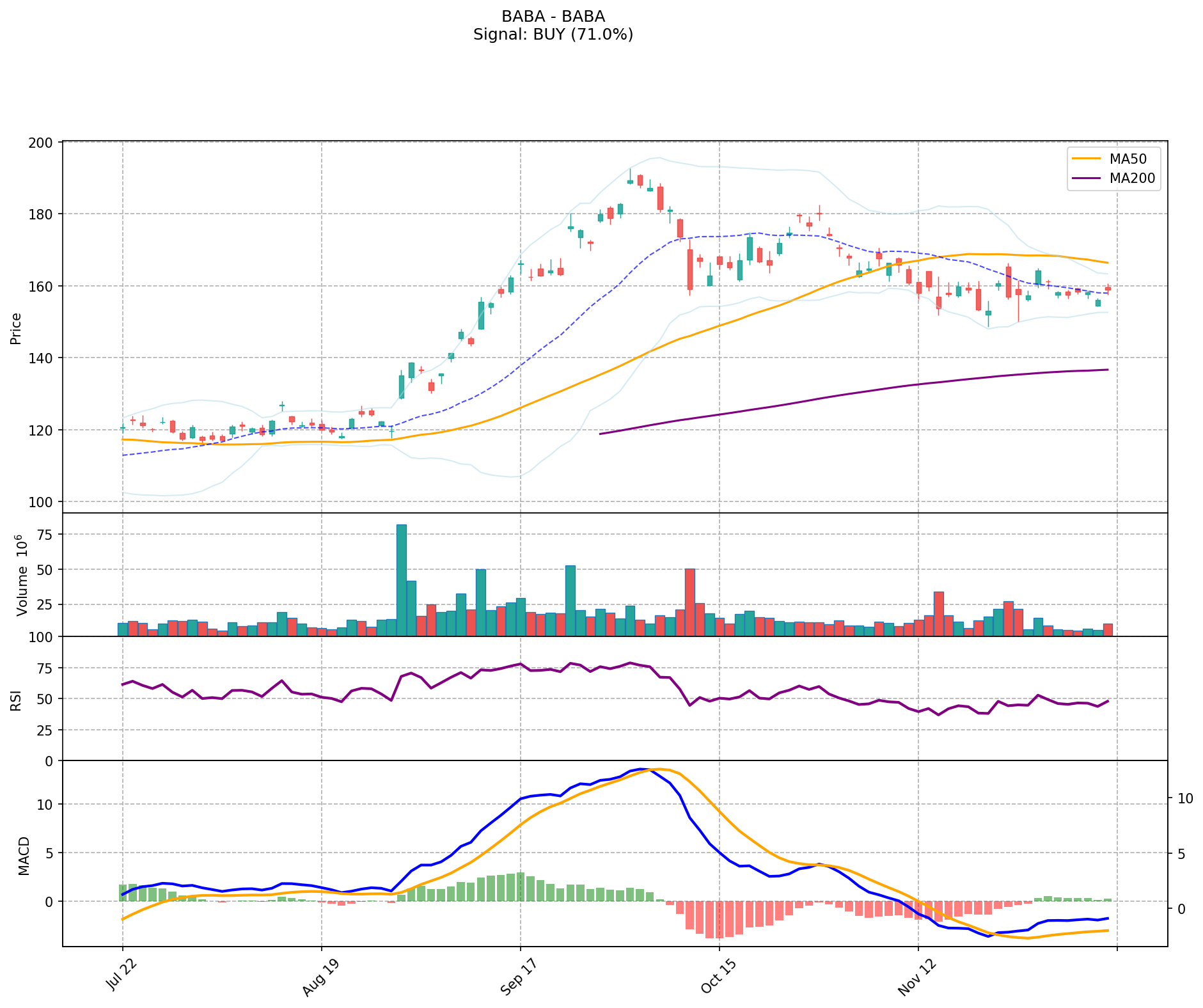
Task: Click the last candlestick on price chart
Action: [1107, 289]
